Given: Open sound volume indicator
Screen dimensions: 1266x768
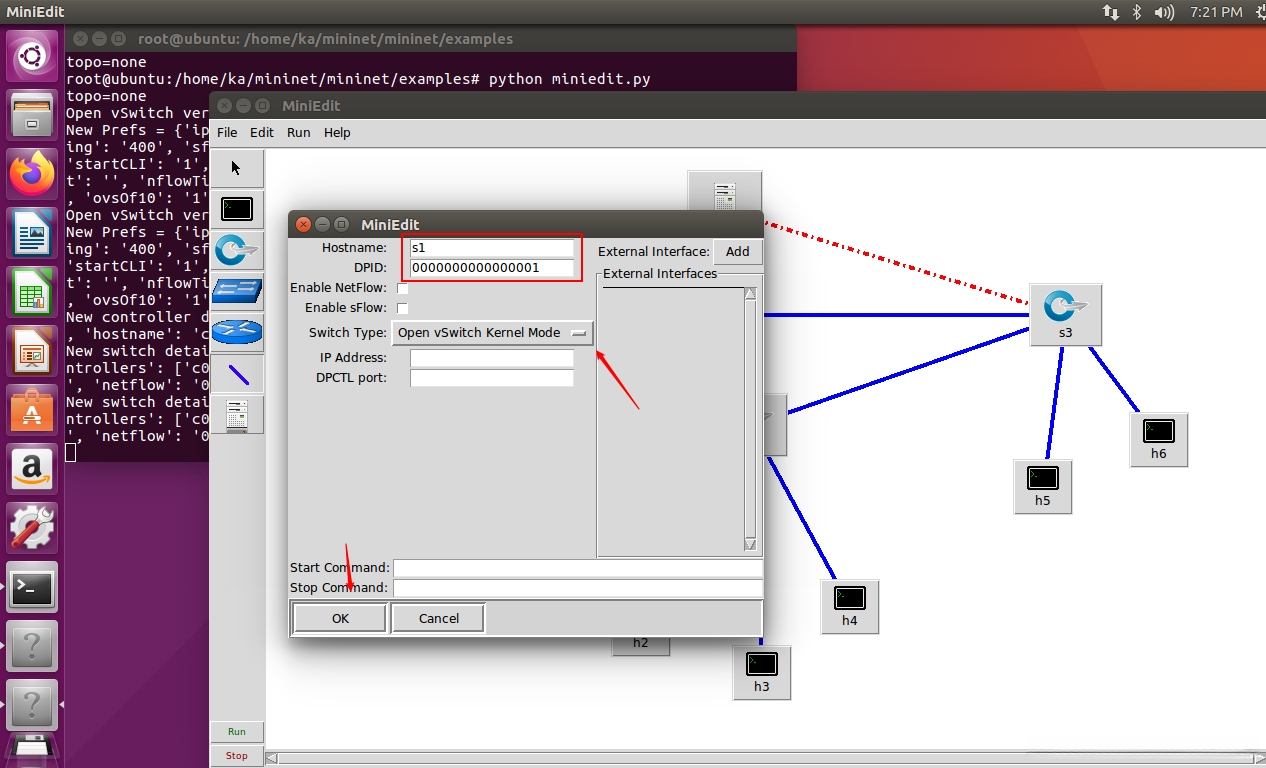Looking at the screenshot, I should pyautogui.click(x=1164, y=12).
